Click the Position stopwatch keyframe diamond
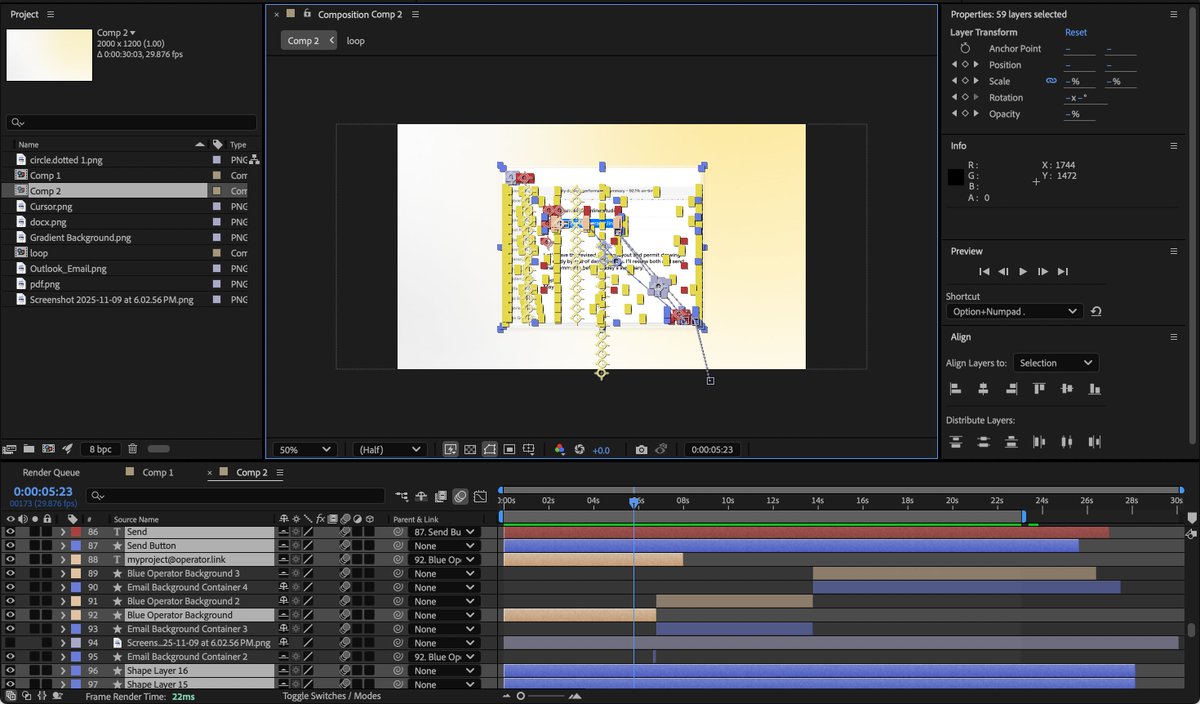 [x=965, y=65]
